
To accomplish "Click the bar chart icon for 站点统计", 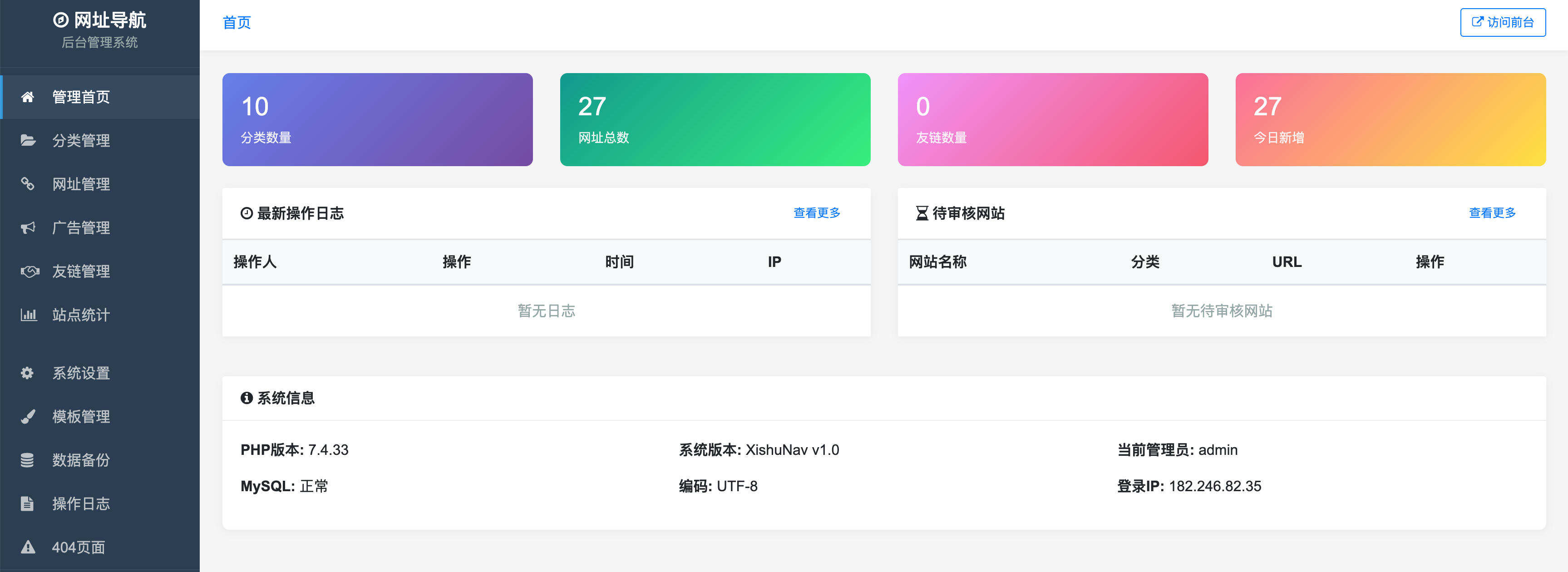I will (x=29, y=315).
